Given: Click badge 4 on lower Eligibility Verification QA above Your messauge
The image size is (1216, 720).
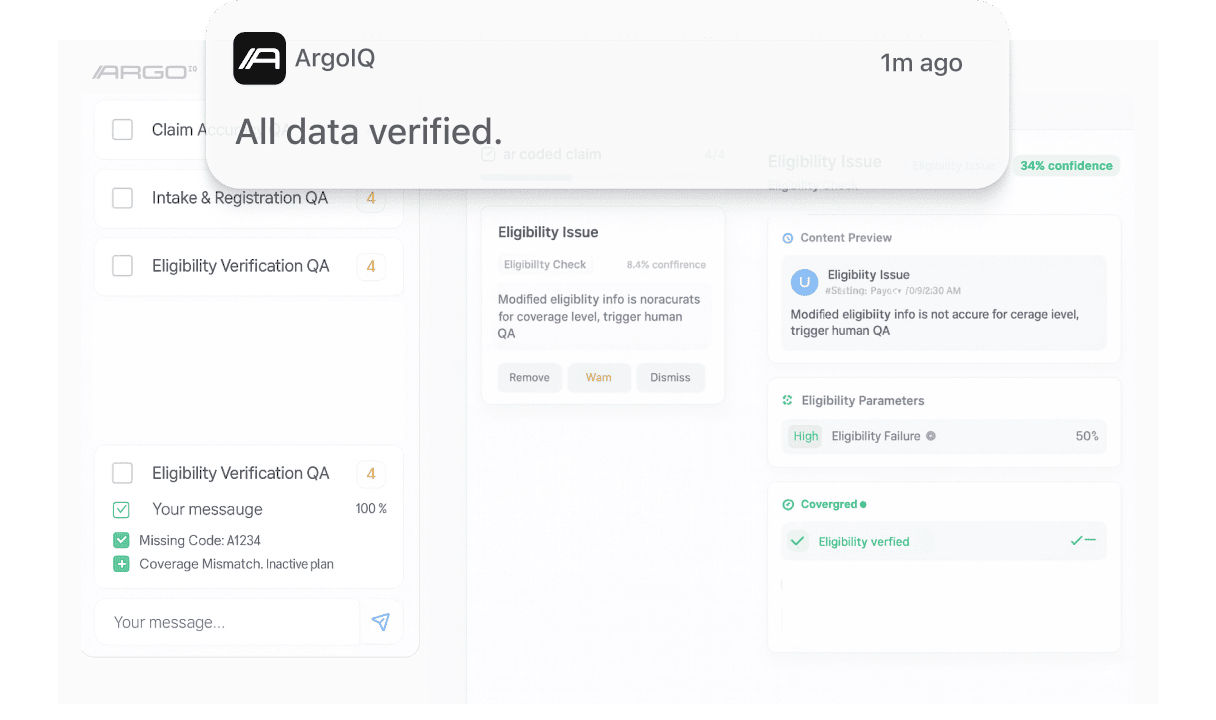Looking at the screenshot, I should coord(371,473).
